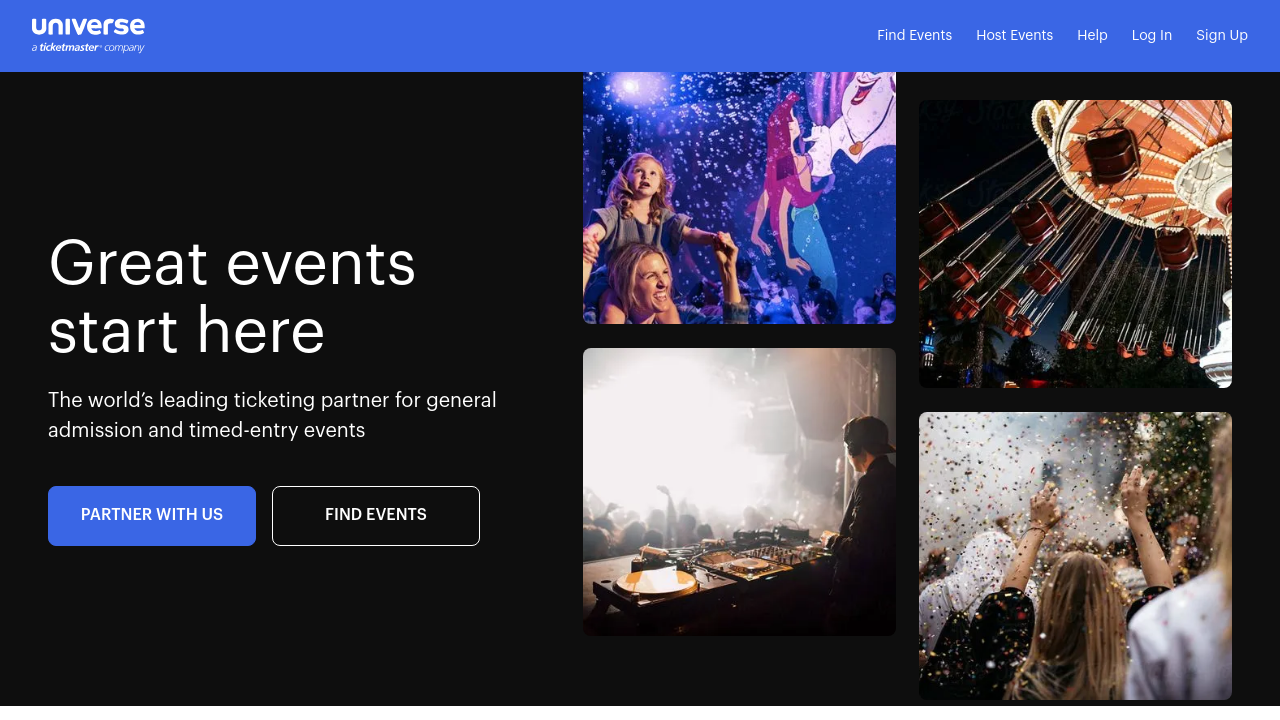Click the 'Great events start here' heading
This screenshot has width=1280, height=720.
pyautogui.click(x=232, y=297)
